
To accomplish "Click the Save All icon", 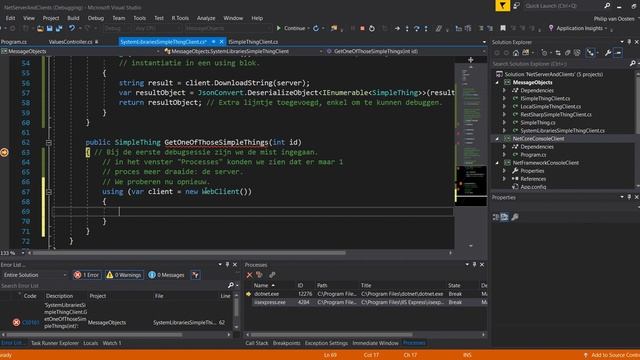I will [x=59, y=29].
